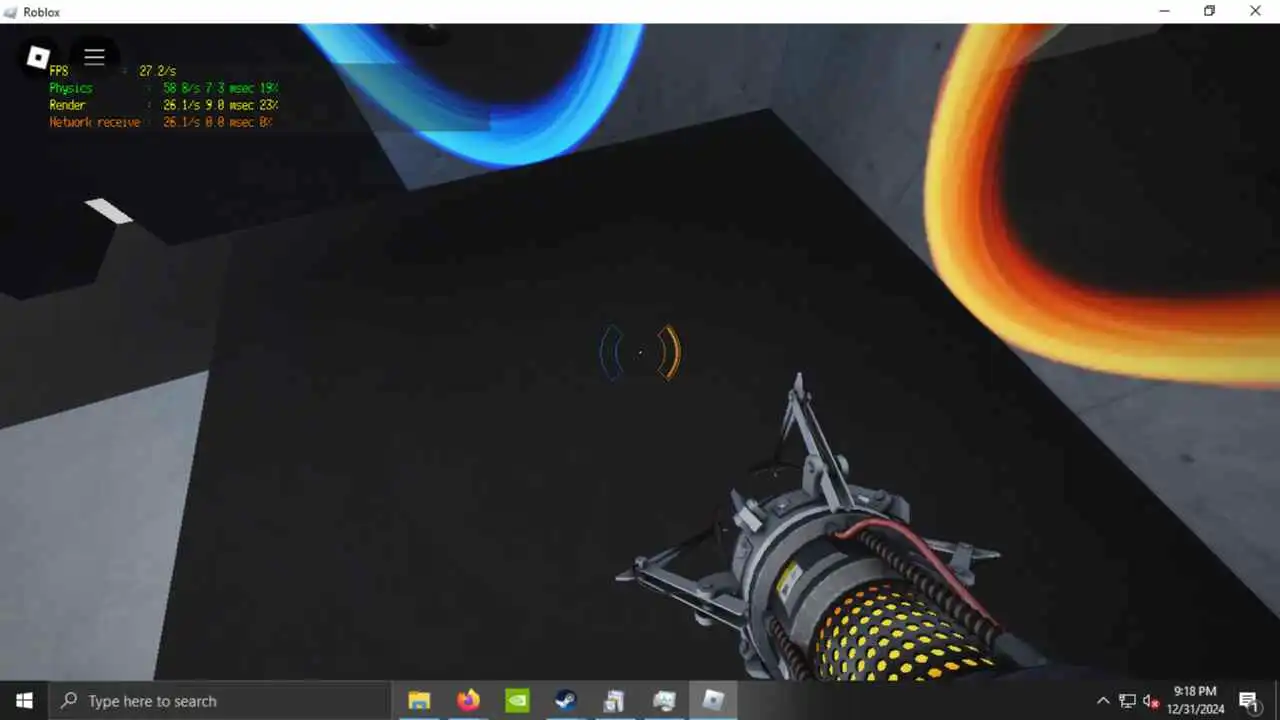The width and height of the screenshot is (1280, 720).
Task: Switch to the active Roblox taskbar icon
Action: tap(713, 701)
